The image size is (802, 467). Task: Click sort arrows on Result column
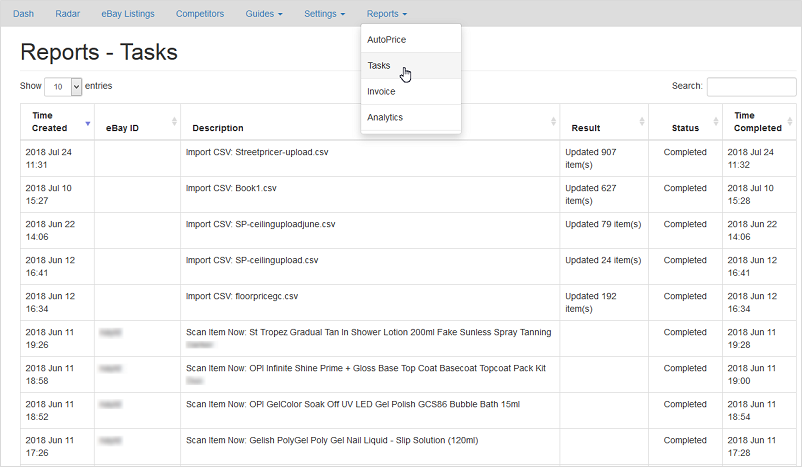pos(638,122)
